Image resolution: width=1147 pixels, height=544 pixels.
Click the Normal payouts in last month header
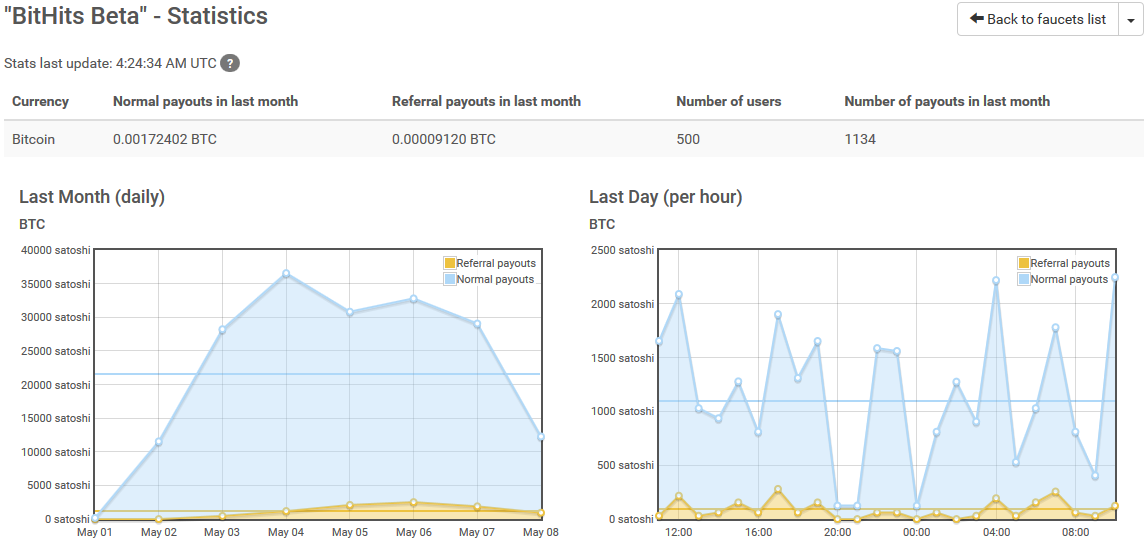point(206,102)
